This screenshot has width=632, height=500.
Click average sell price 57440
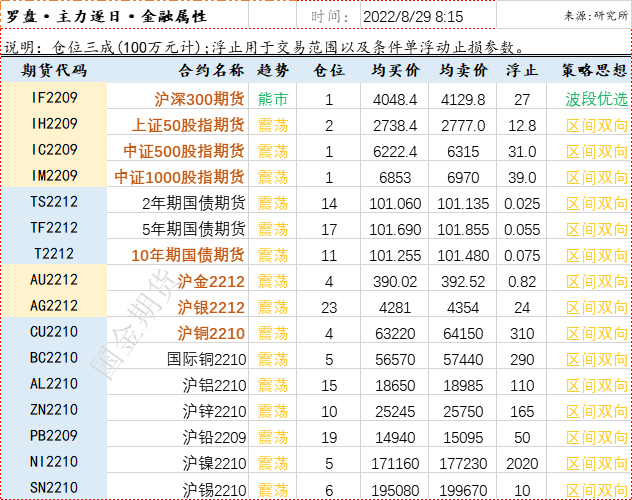[463, 360]
